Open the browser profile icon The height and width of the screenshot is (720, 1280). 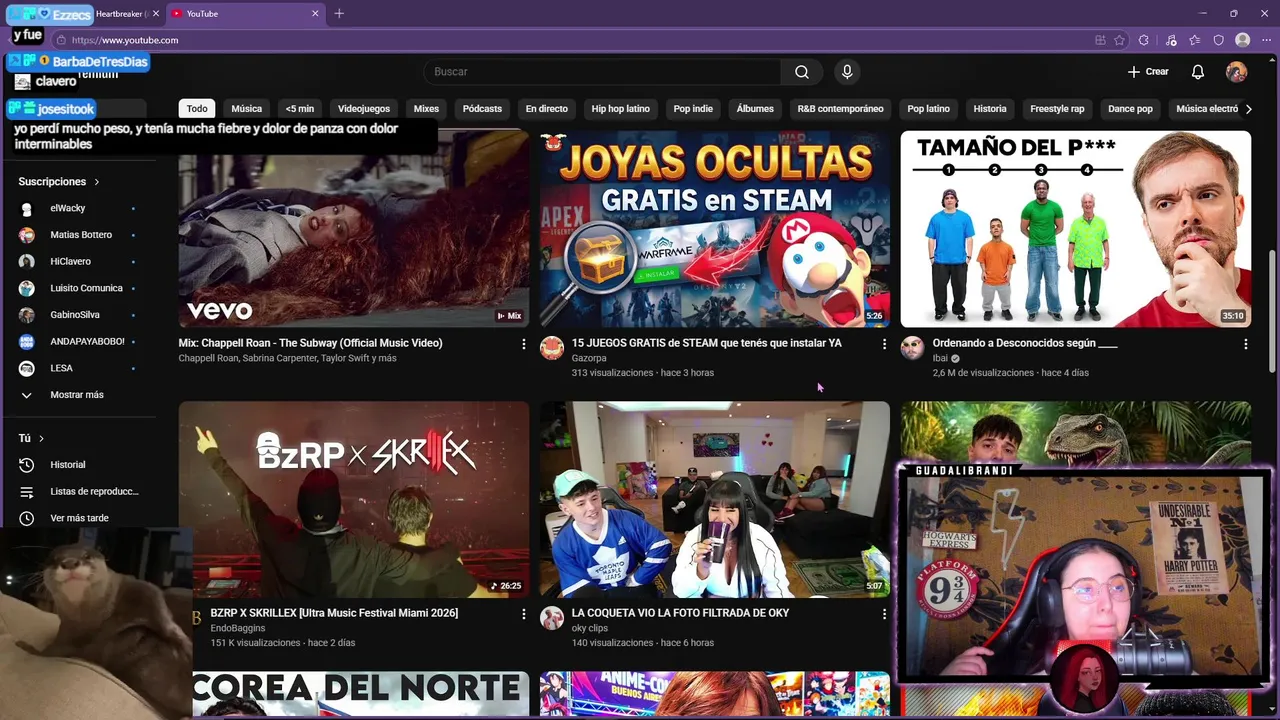[x=1243, y=40]
